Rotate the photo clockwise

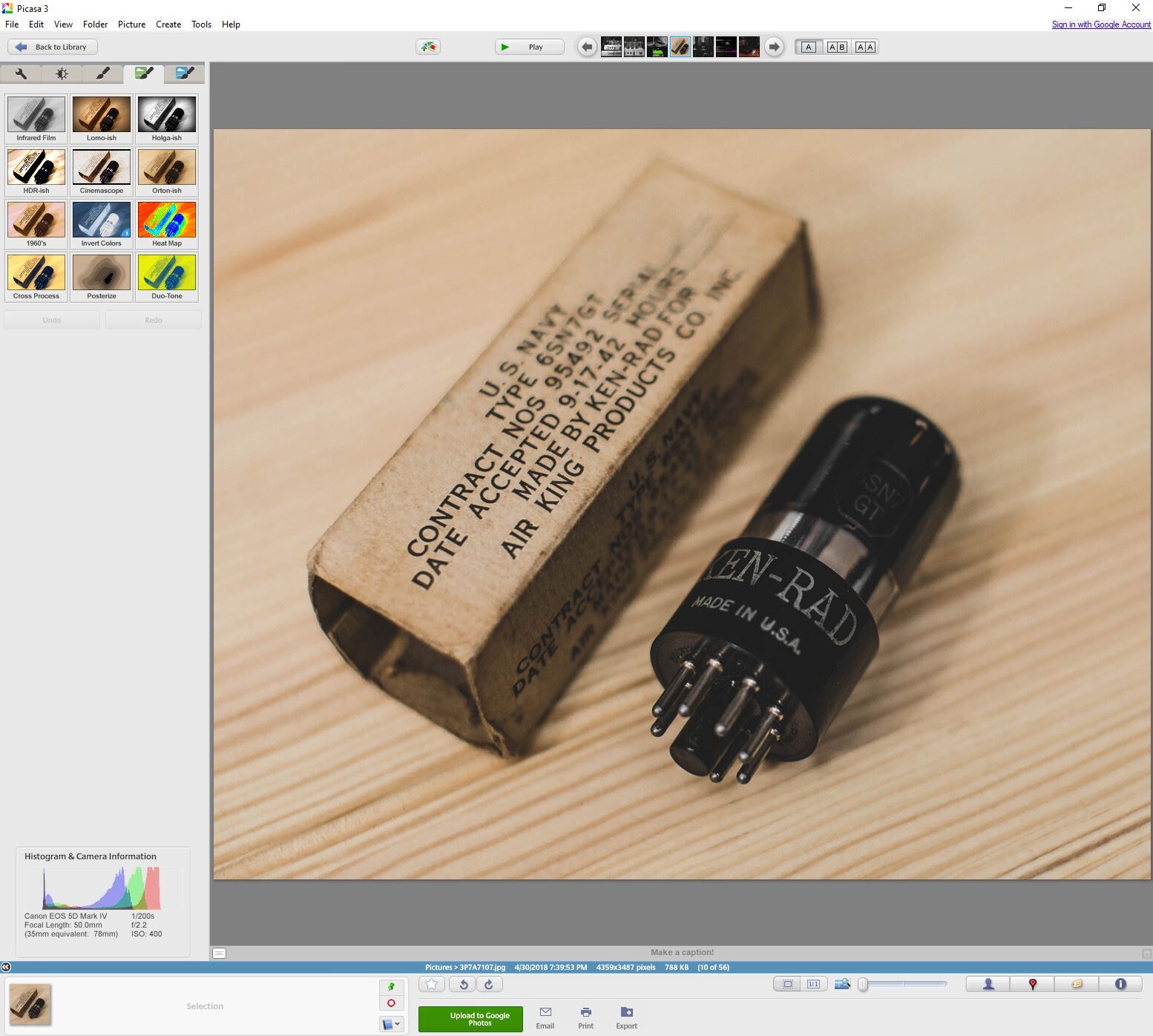point(489,984)
